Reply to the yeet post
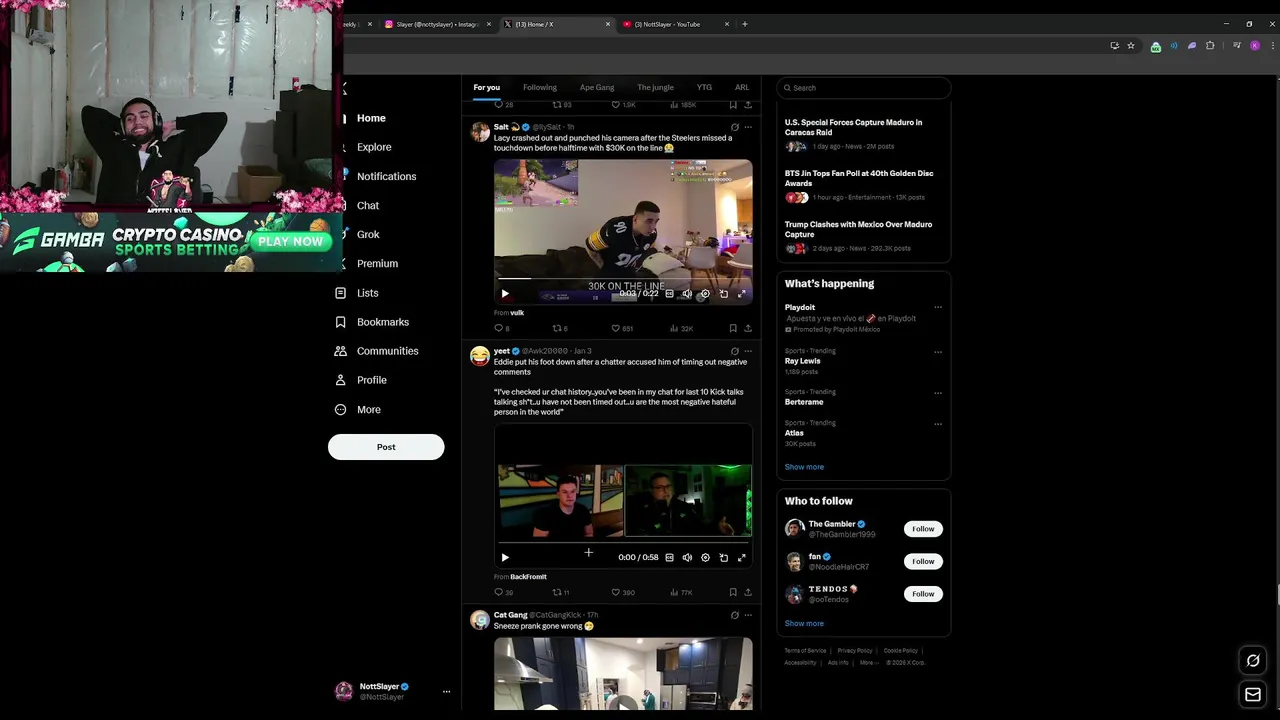 point(503,592)
